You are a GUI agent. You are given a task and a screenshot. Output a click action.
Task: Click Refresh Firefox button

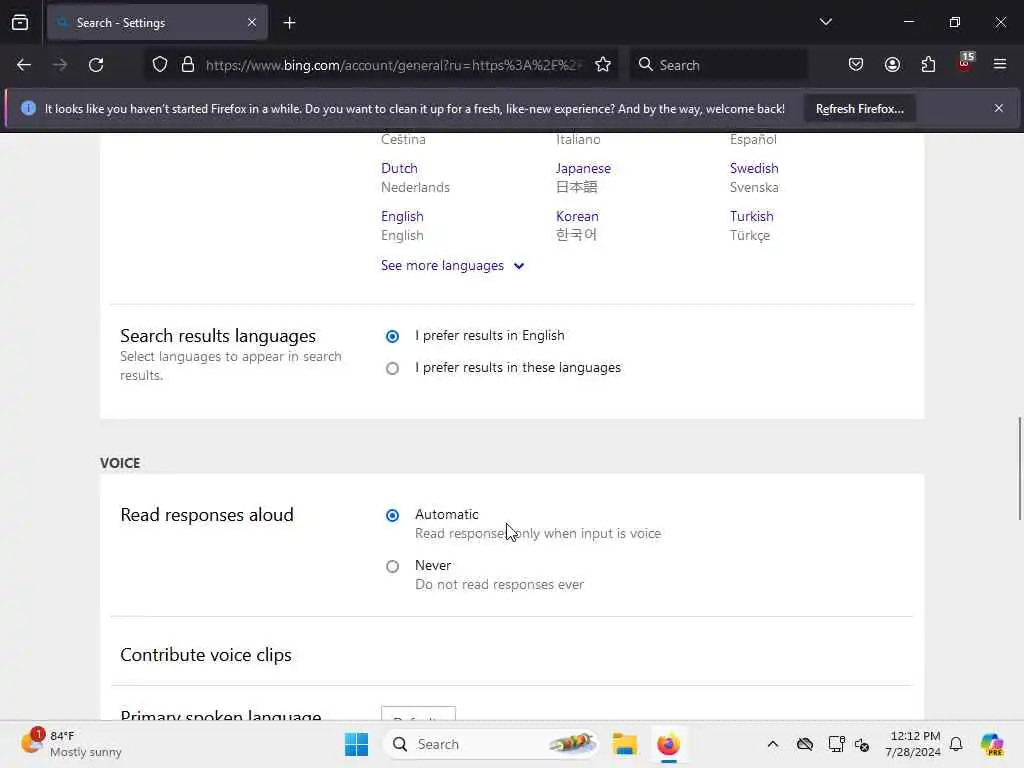[859, 108]
